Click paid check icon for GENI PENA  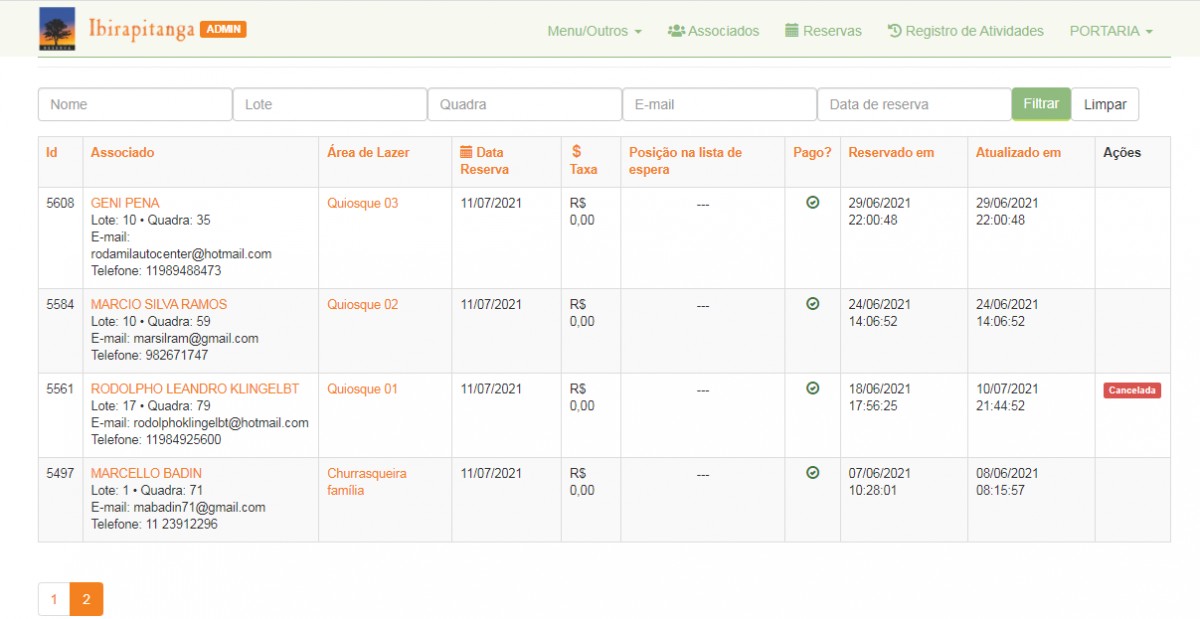[x=812, y=203]
